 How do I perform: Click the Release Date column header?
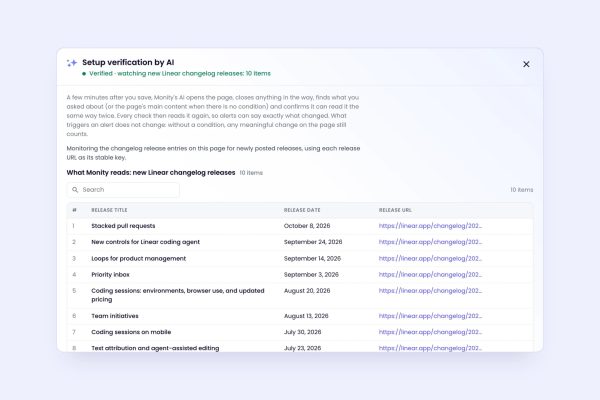point(302,210)
